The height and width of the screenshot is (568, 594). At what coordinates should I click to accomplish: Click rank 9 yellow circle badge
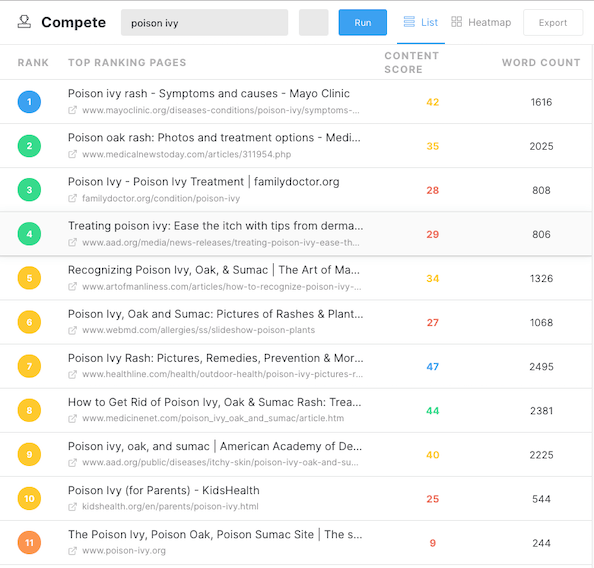click(29, 454)
